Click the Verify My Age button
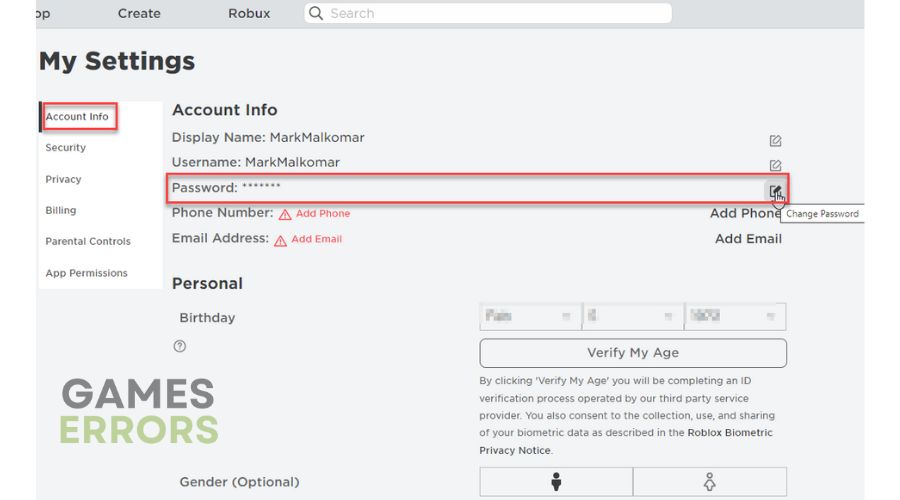 pyautogui.click(x=633, y=353)
